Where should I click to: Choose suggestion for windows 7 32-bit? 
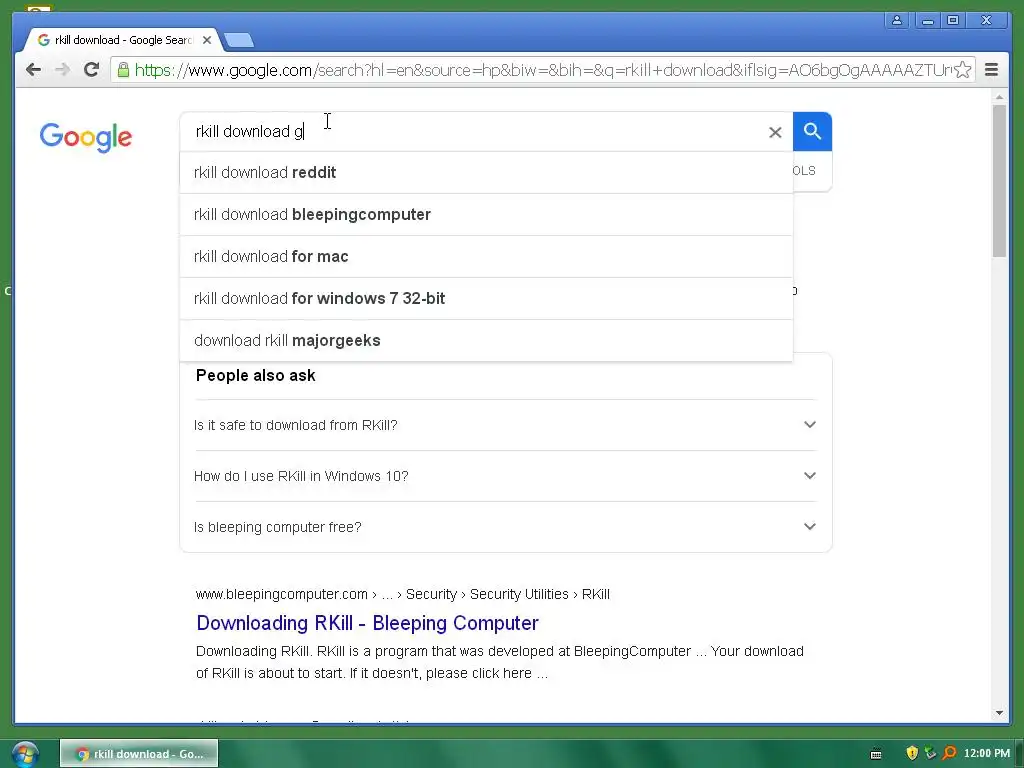pos(487,298)
